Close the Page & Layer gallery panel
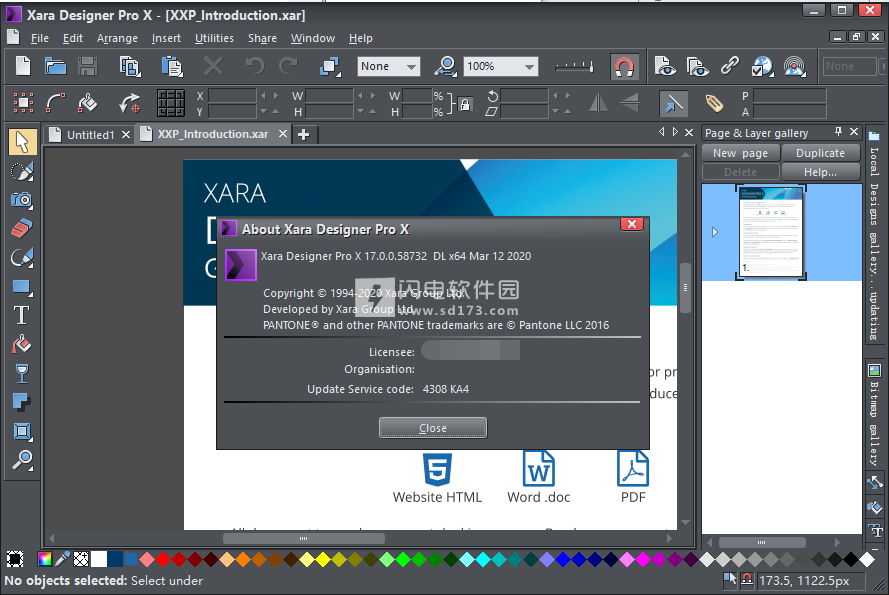889x595 pixels. click(854, 132)
